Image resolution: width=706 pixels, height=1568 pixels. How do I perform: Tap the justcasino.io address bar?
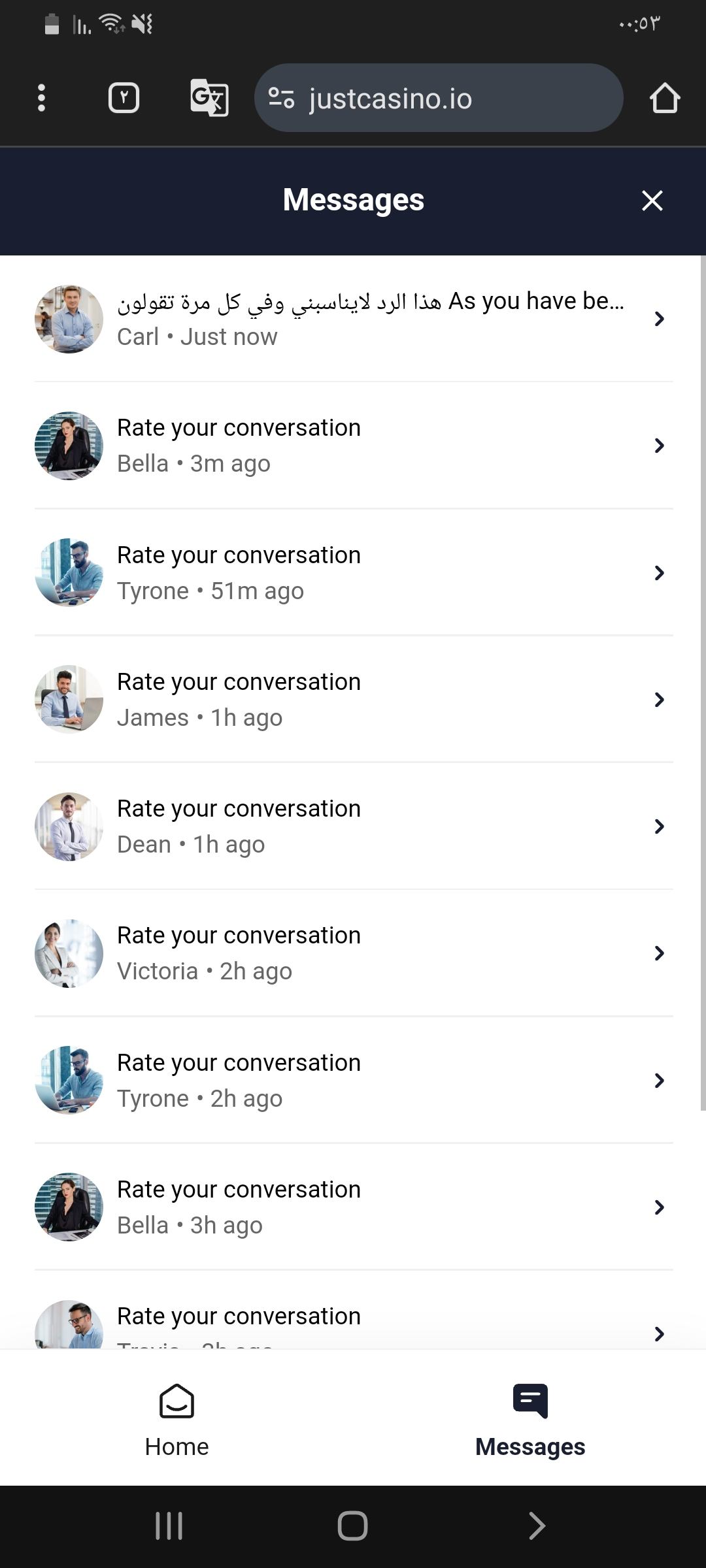click(438, 98)
